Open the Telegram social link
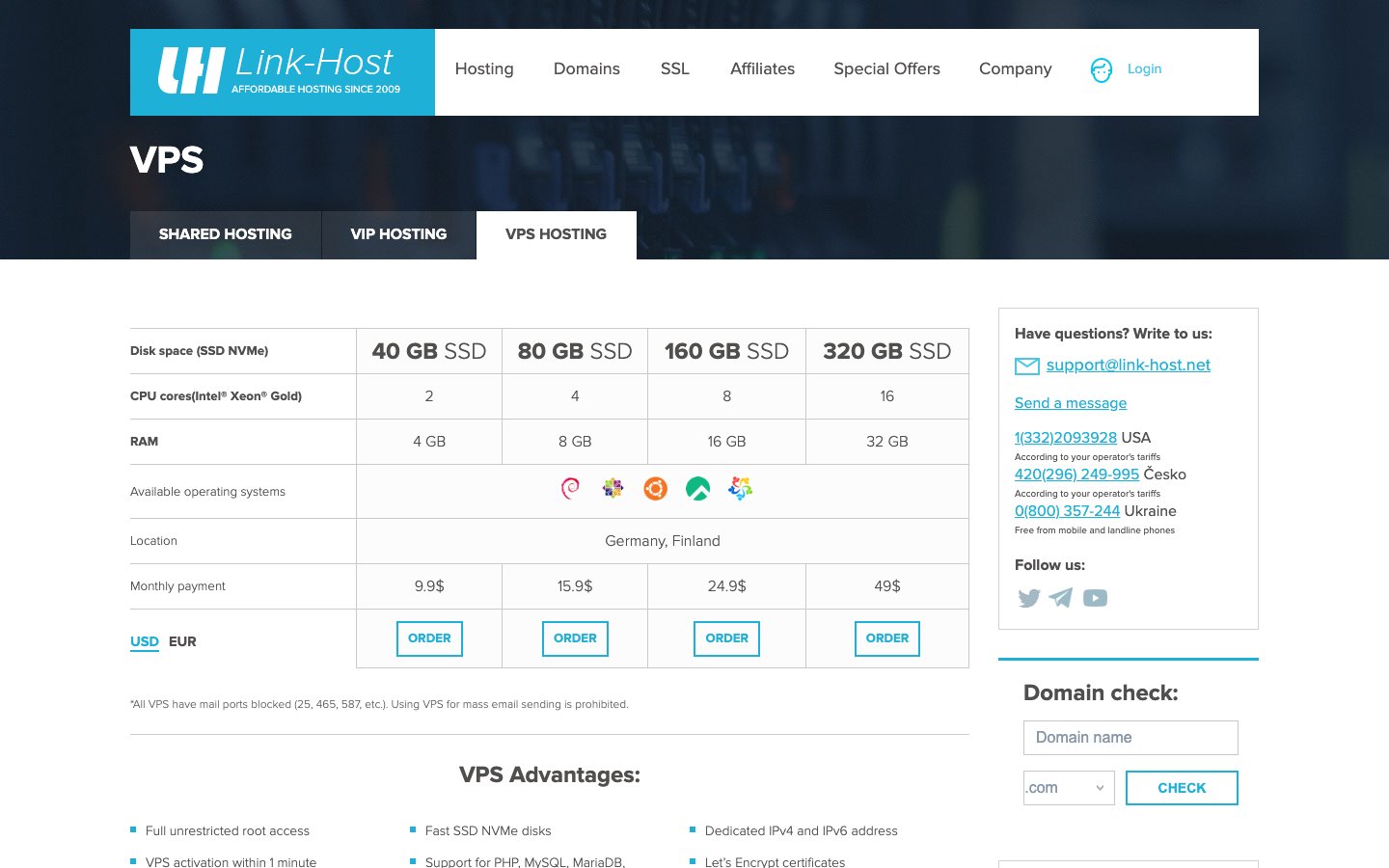Viewport: 1389px width, 868px height. point(1061,598)
